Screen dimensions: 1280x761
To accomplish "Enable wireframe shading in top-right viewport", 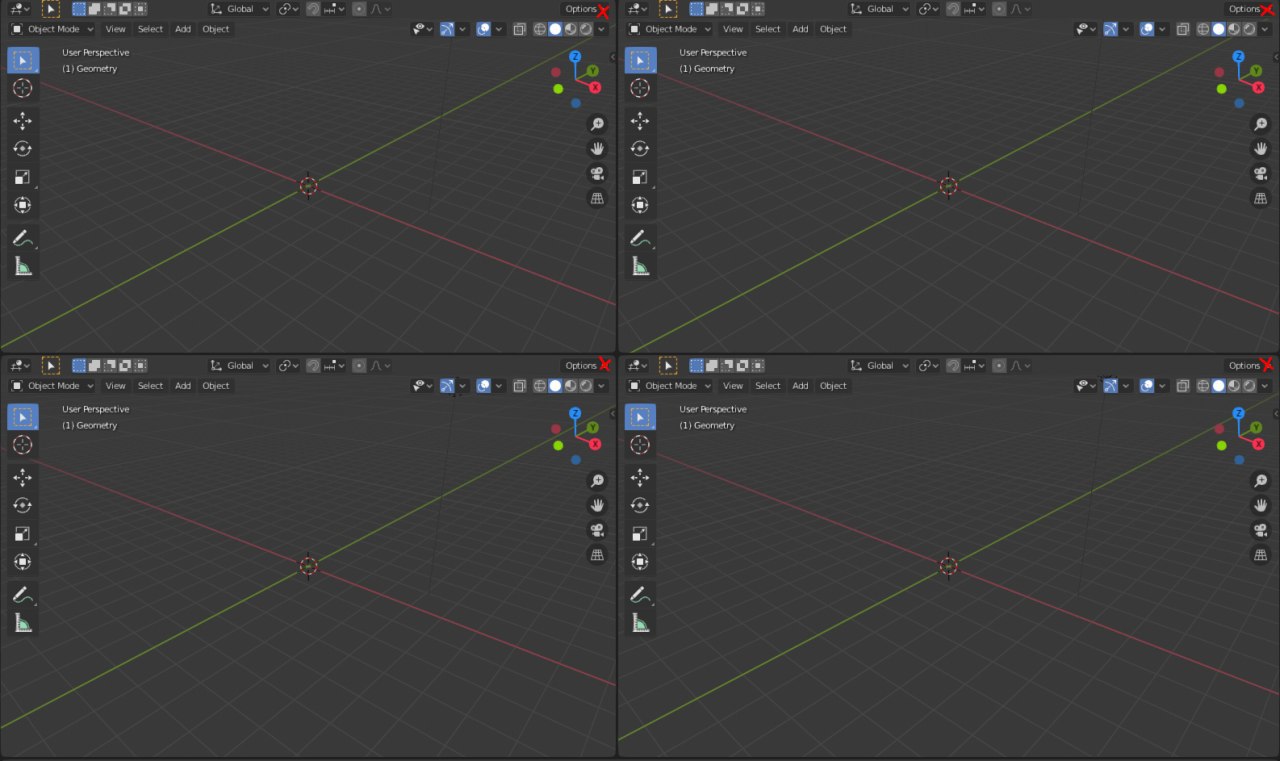I will tap(1204, 29).
